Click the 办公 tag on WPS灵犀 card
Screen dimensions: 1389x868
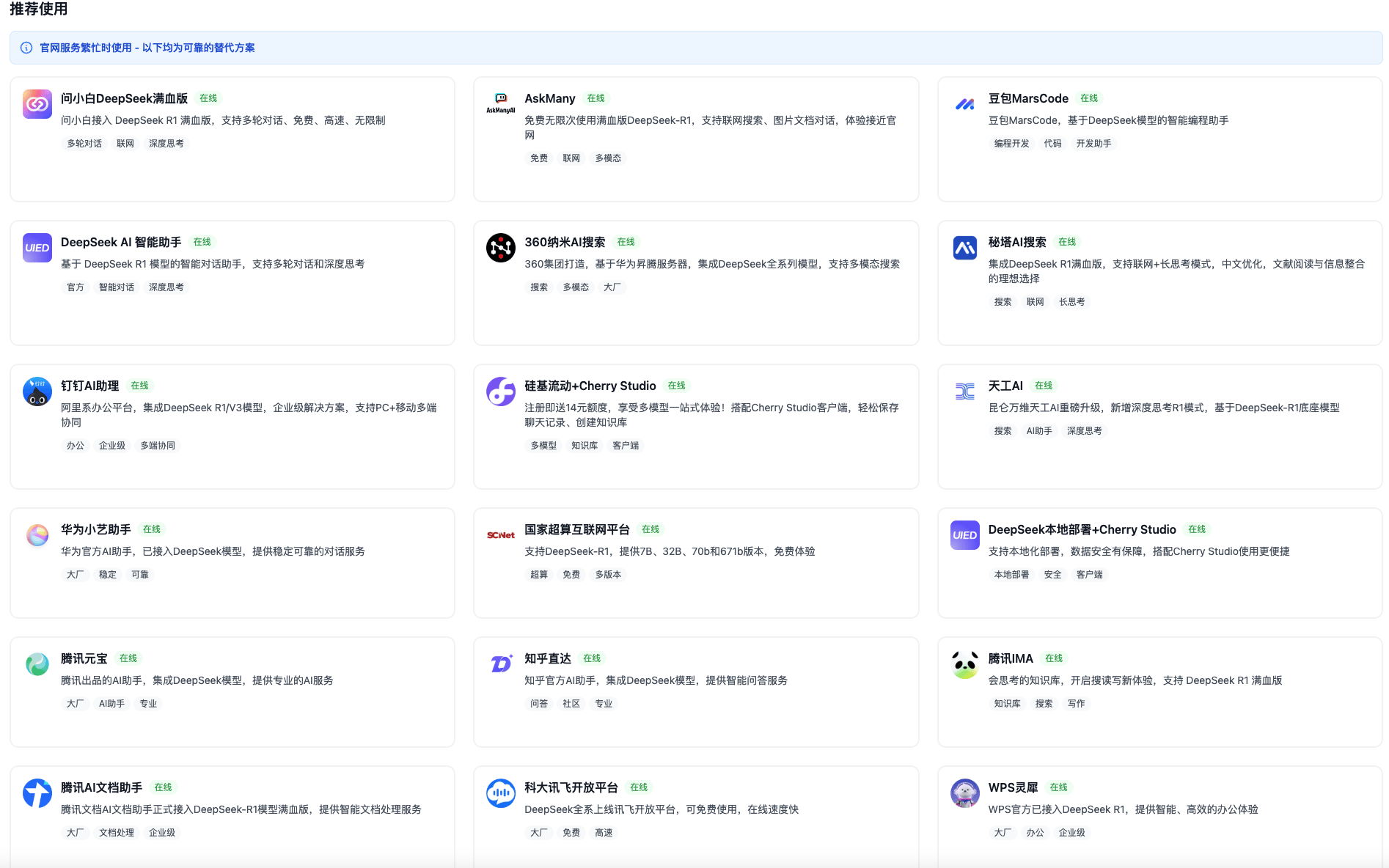(1035, 833)
